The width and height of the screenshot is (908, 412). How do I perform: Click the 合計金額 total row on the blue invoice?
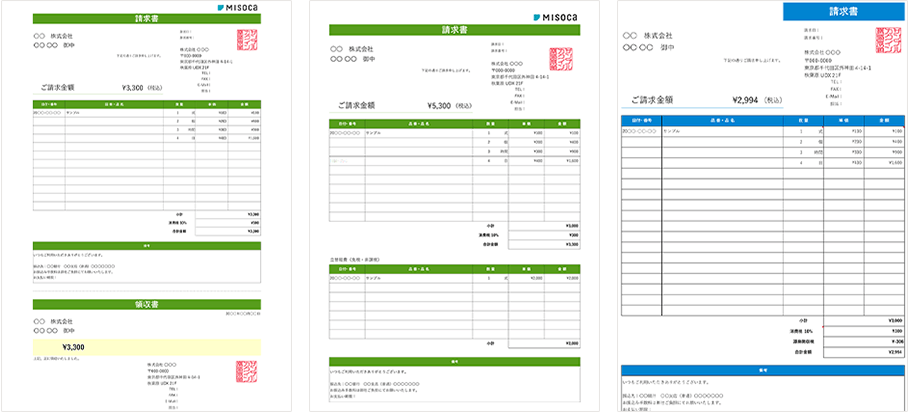763,352
